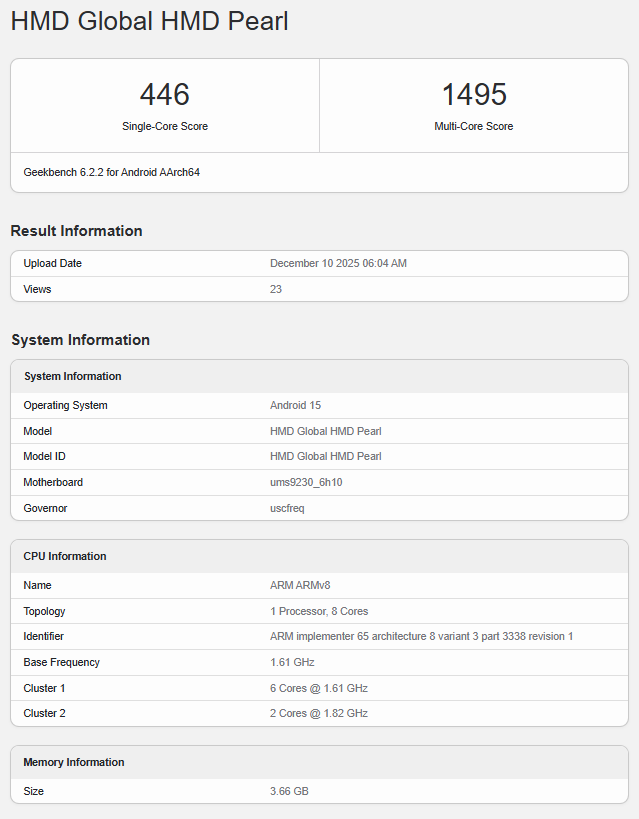Click the multi-core score 1495
The height and width of the screenshot is (819, 639).
(x=474, y=94)
